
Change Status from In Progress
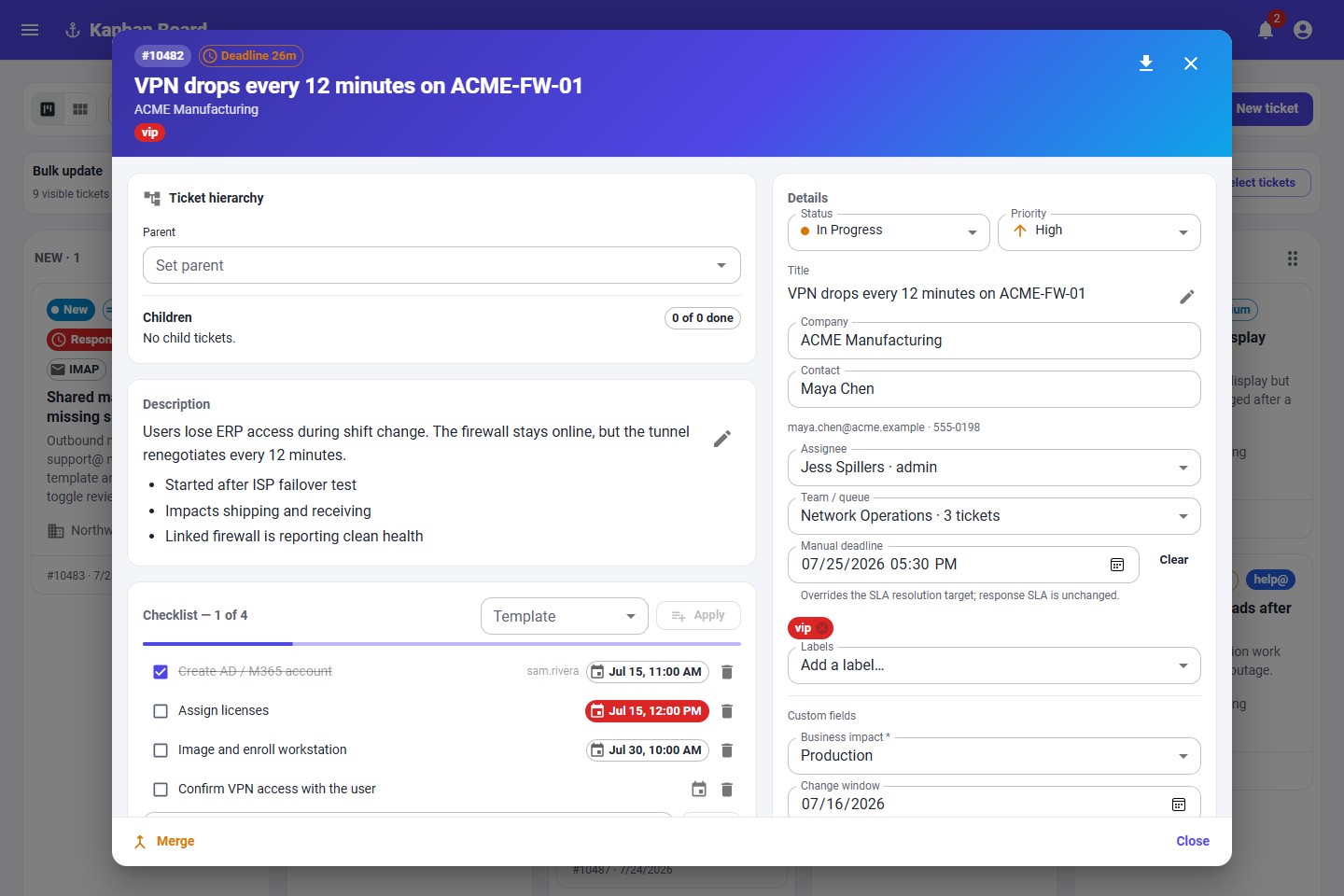pos(889,231)
